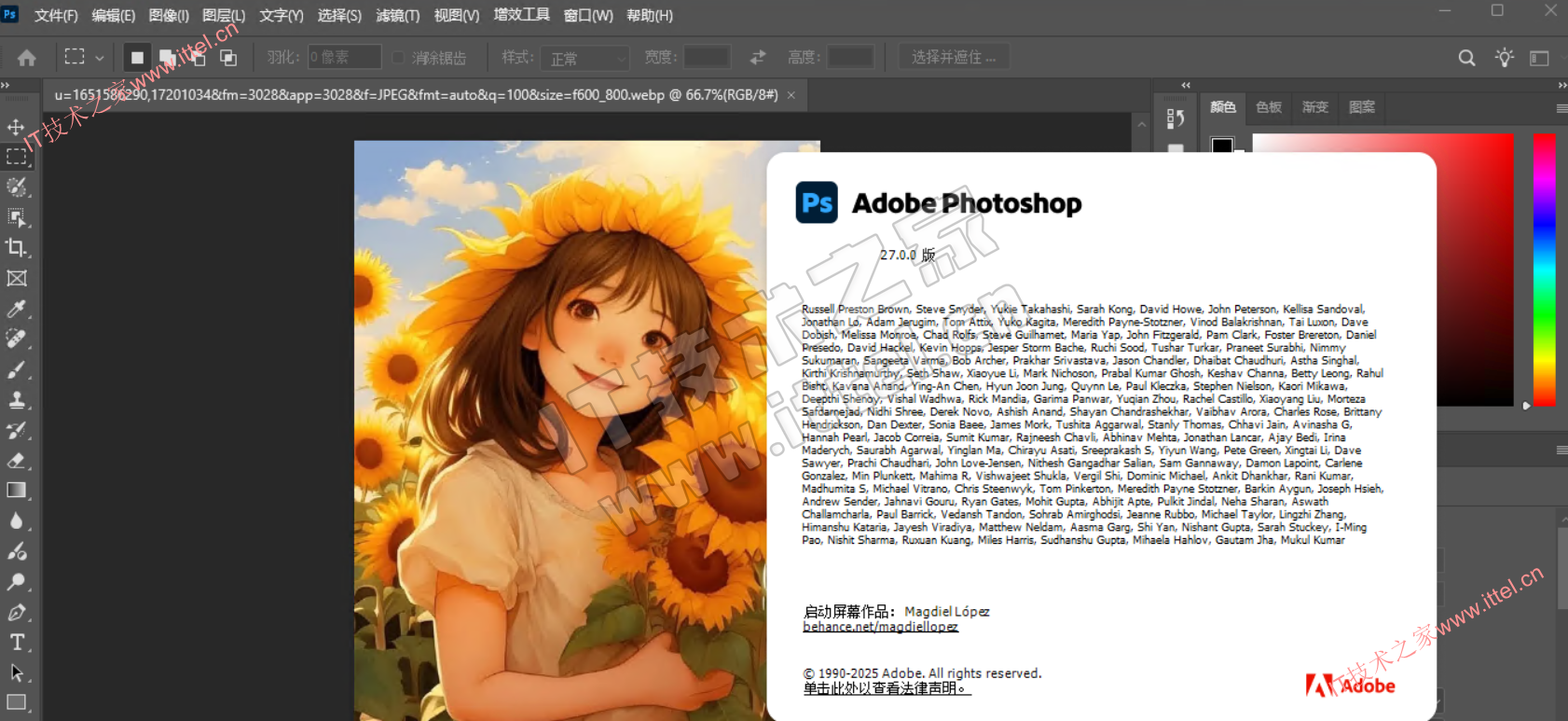Select the Move tool
The image size is (1568, 721).
(16, 127)
